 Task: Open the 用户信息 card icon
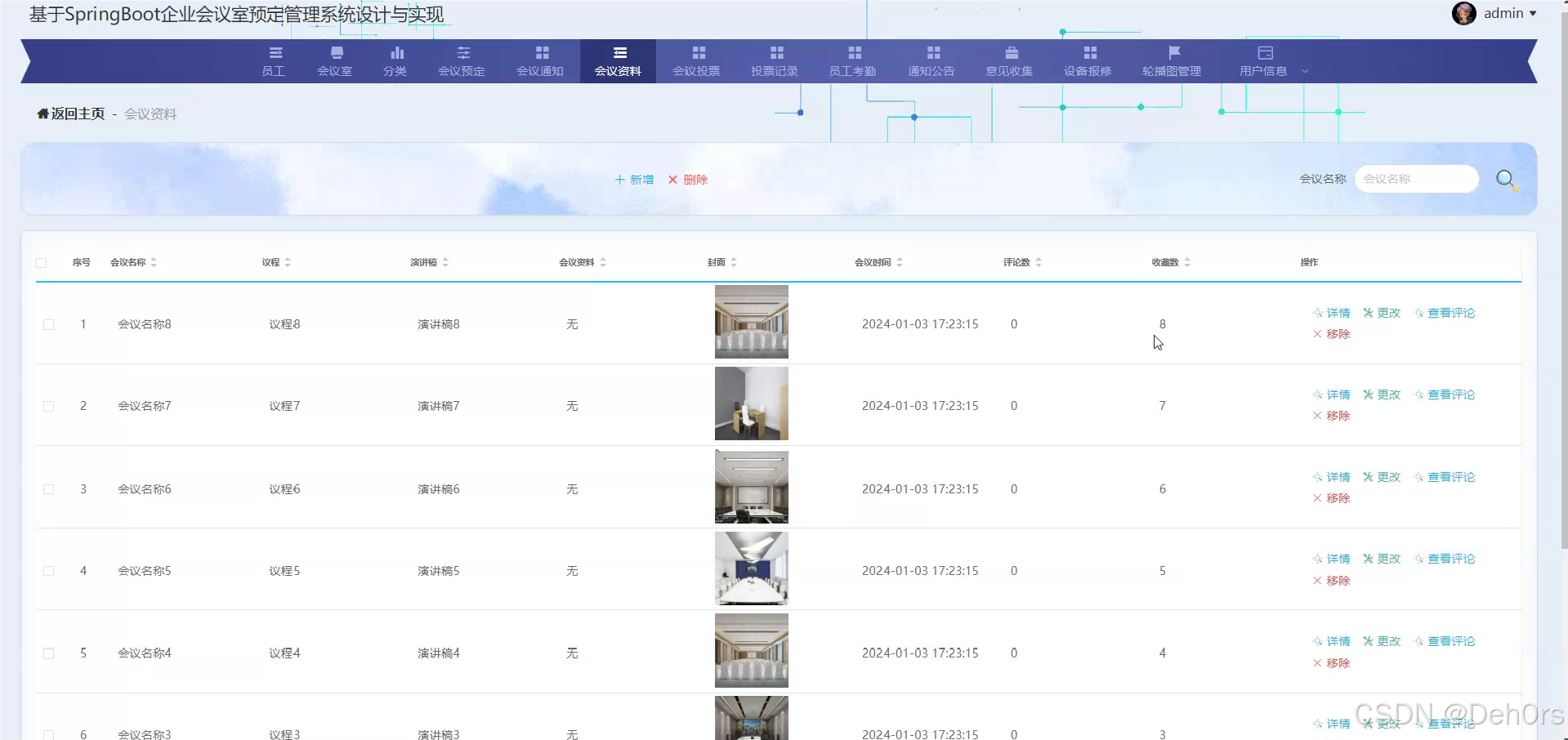point(1266,53)
